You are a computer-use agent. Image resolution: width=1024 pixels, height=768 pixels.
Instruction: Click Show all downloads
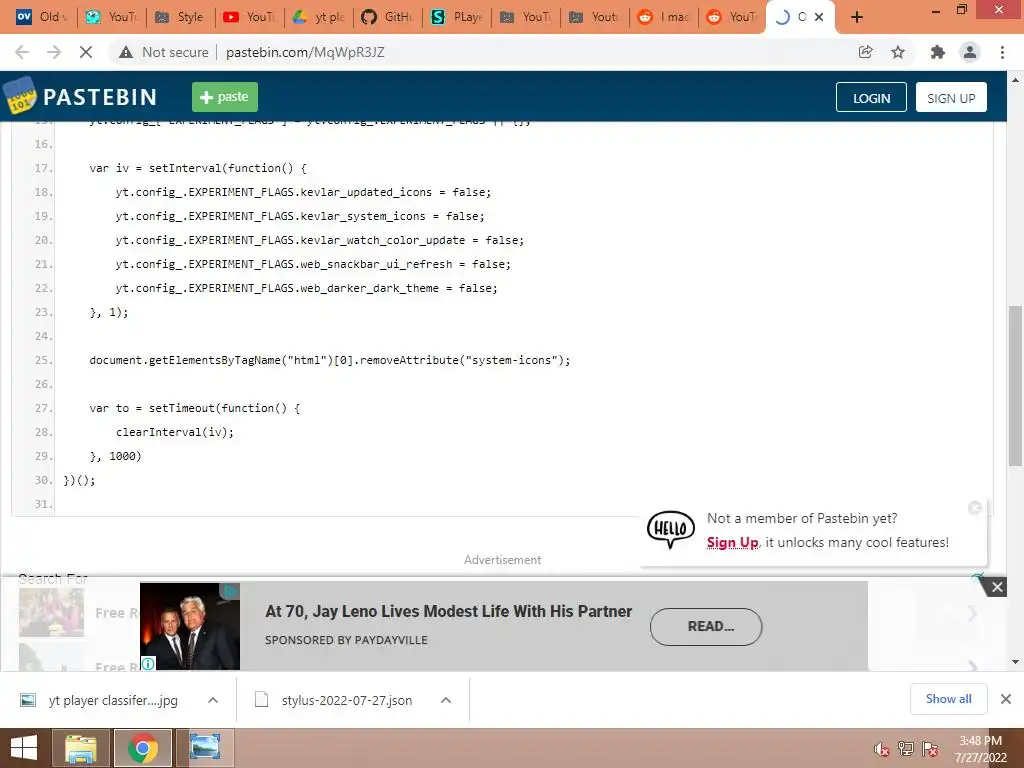click(948, 699)
